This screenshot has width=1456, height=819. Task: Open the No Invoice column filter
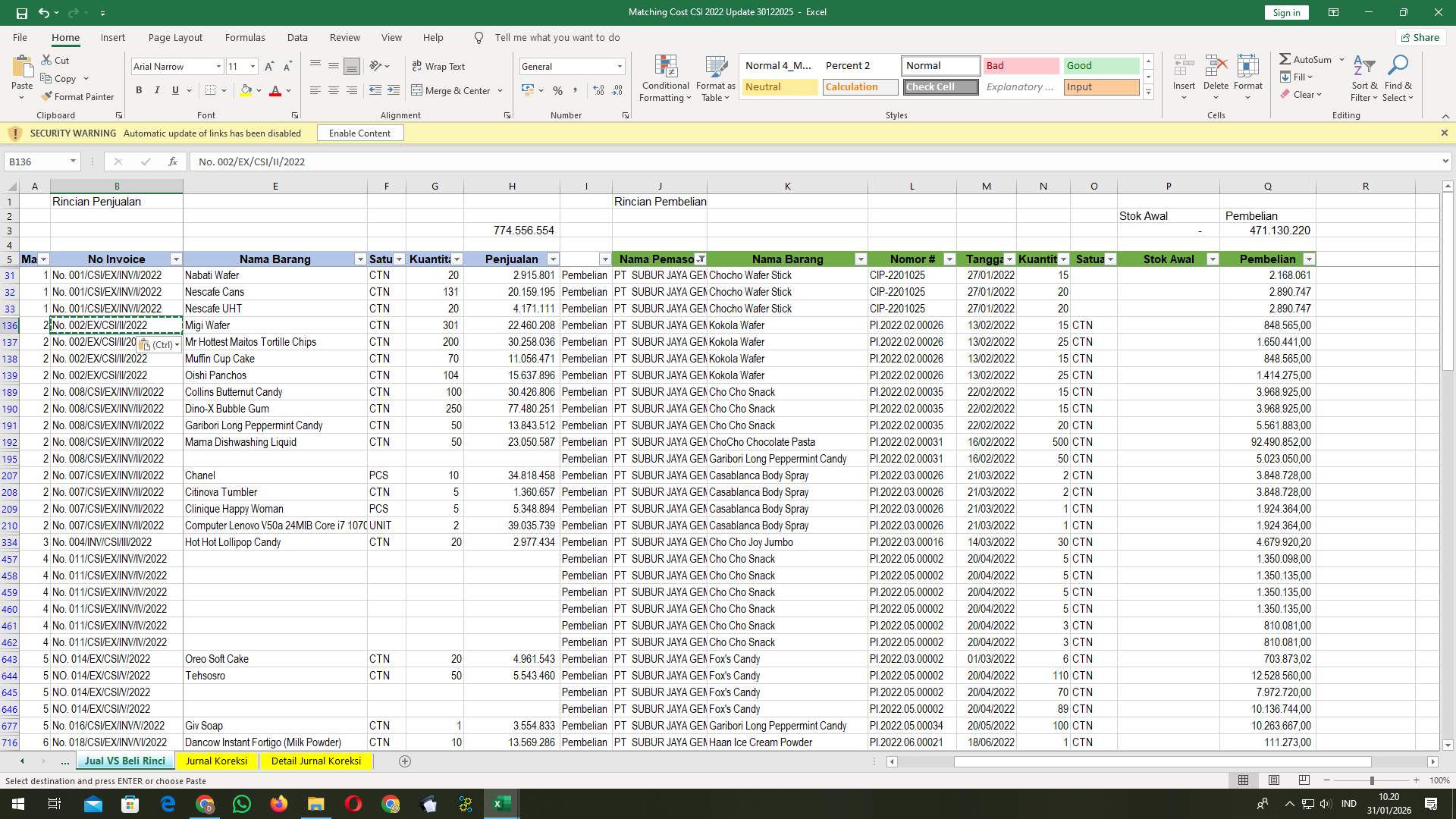point(176,259)
